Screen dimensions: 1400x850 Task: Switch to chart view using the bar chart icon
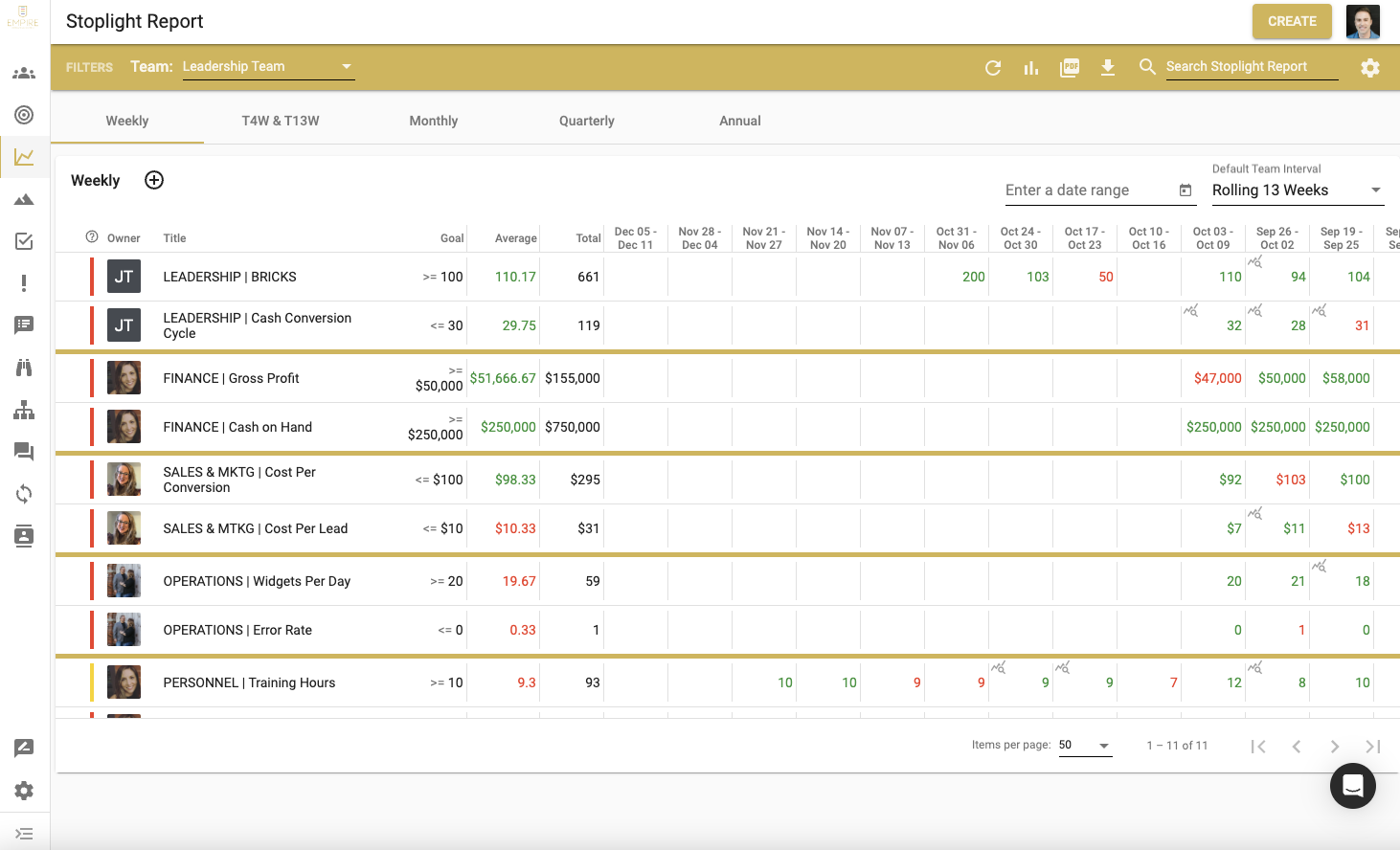click(1031, 67)
